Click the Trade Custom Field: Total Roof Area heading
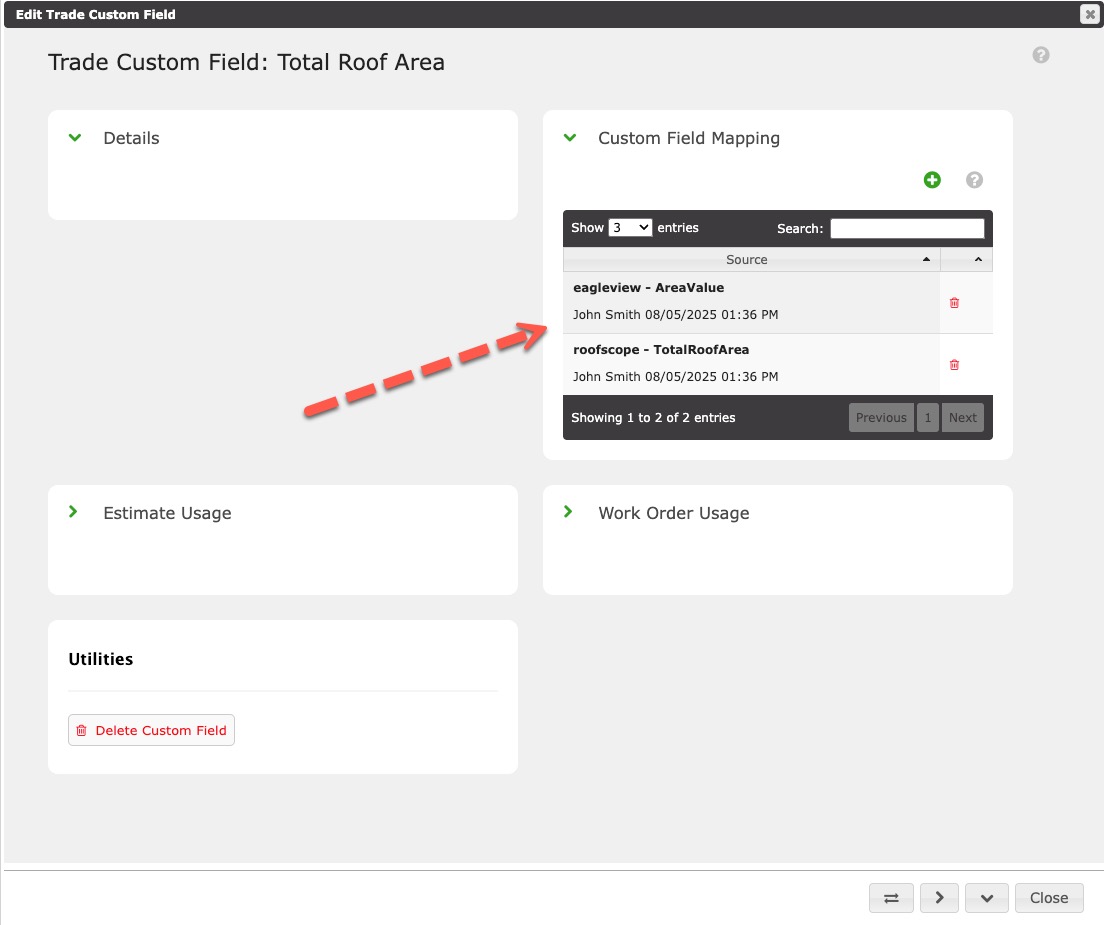 coord(246,62)
